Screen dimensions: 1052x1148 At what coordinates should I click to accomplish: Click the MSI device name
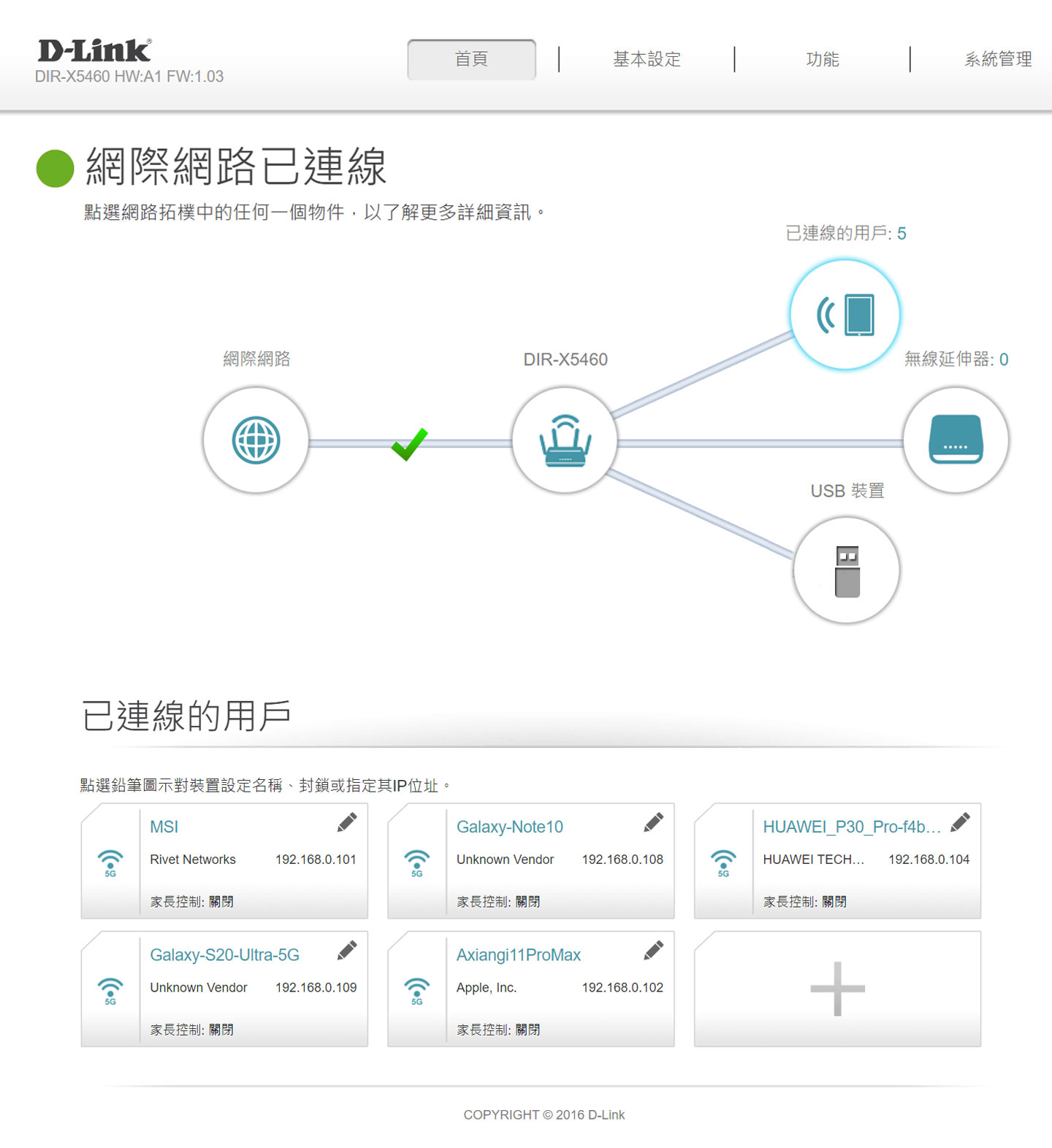coord(164,827)
